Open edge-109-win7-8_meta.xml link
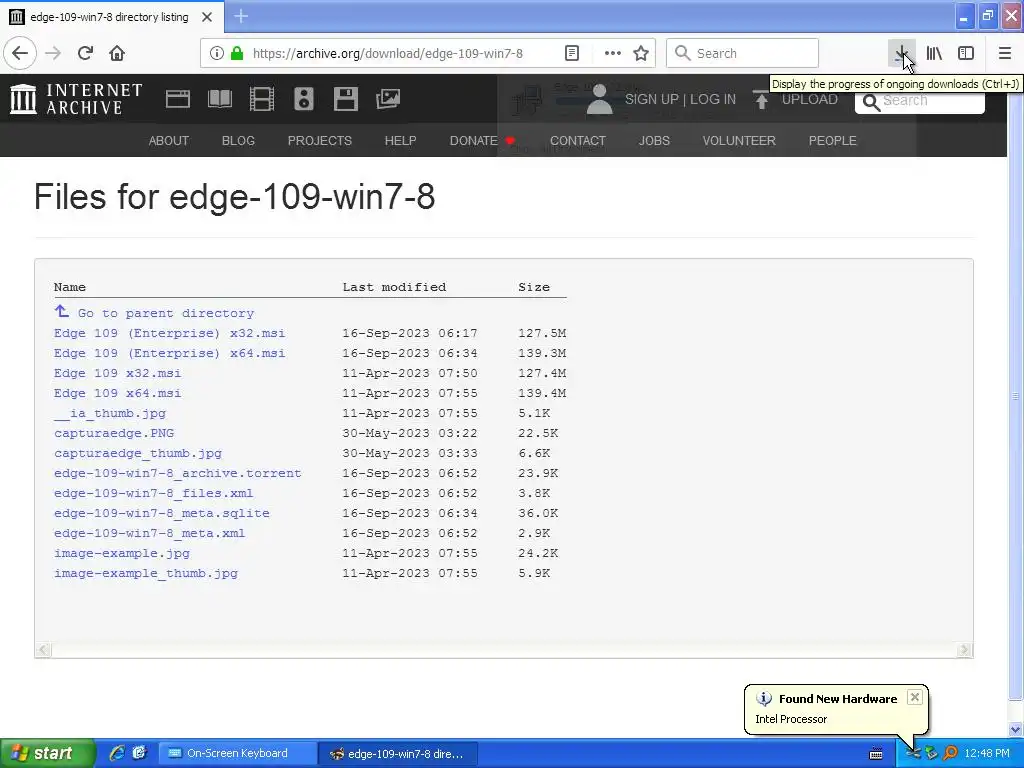 tap(150, 533)
